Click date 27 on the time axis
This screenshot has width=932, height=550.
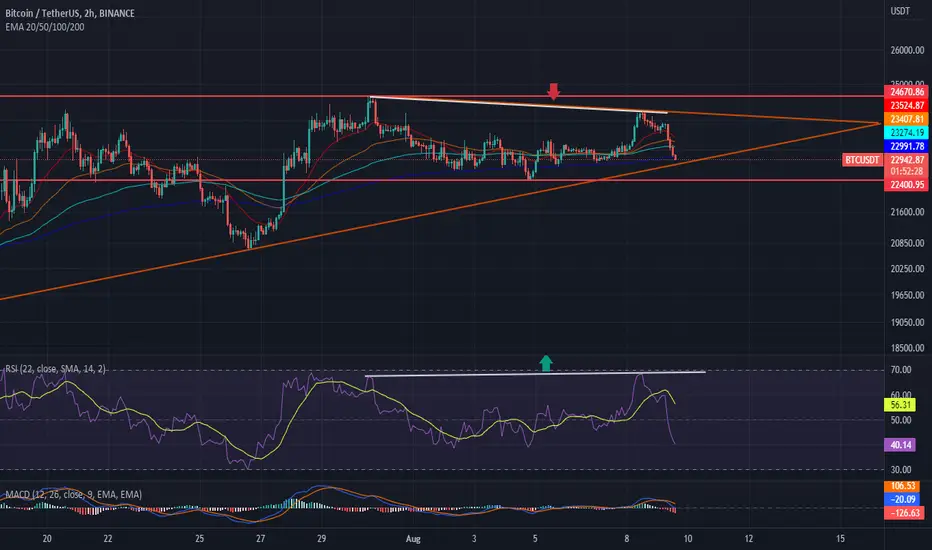(x=260, y=539)
